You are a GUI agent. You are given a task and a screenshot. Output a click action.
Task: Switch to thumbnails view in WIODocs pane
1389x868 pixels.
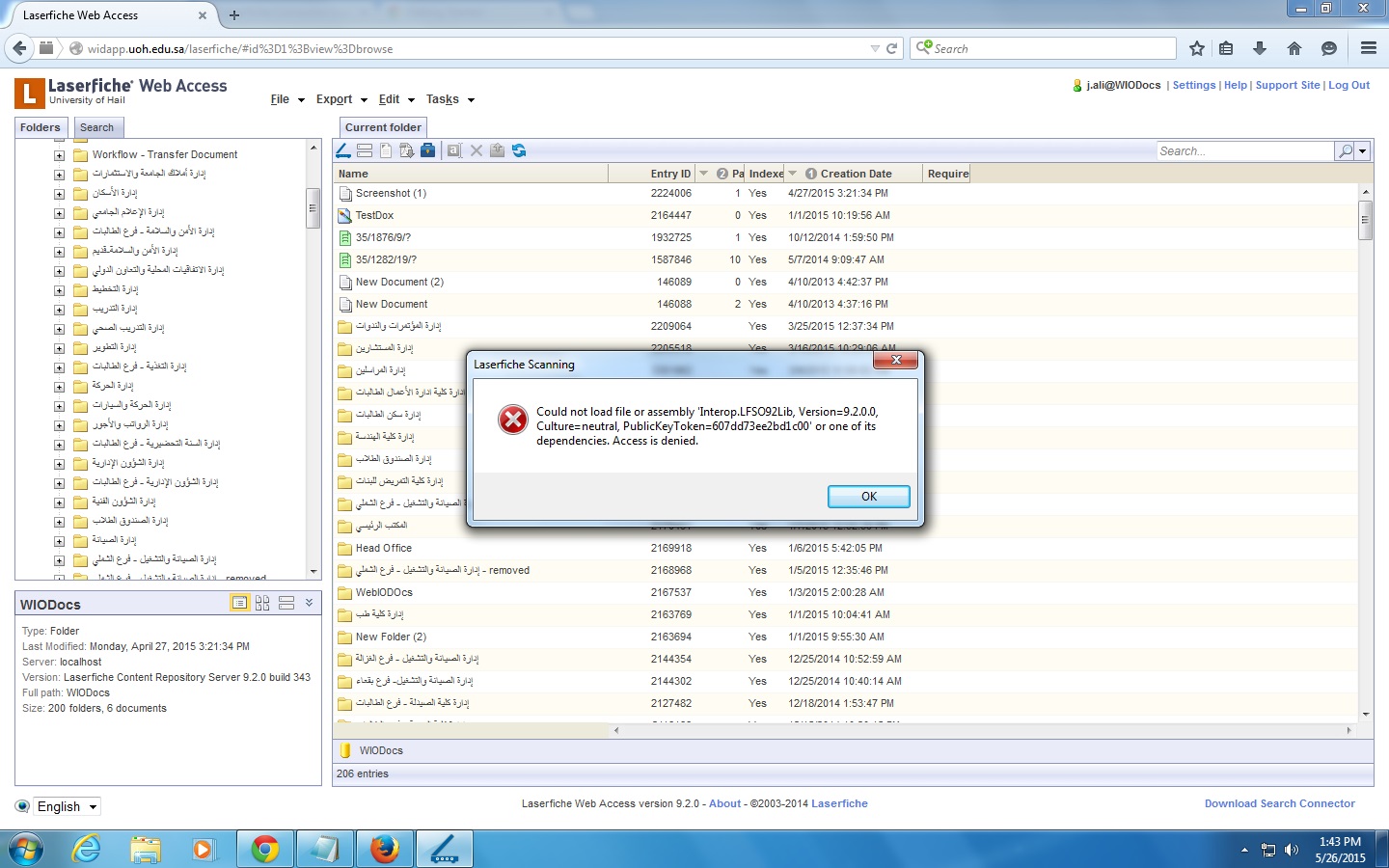262,603
